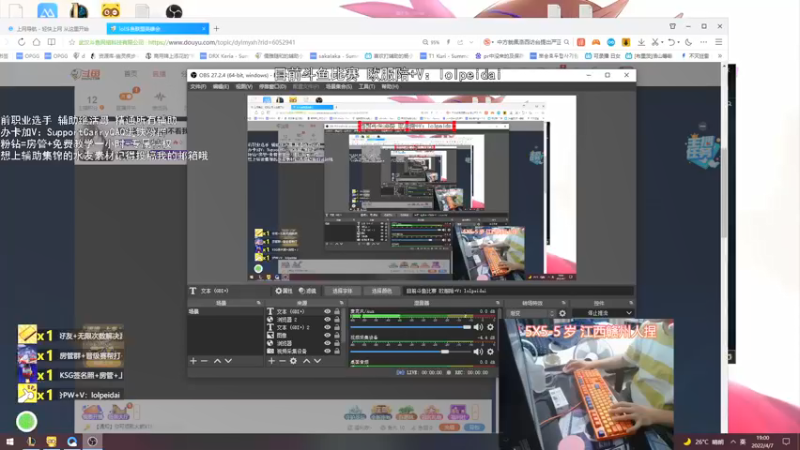Image resolution: width=800 pixels, height=450 pixels.
Task: Open the T1 Kari bookmark
Action: coord(443,56)
